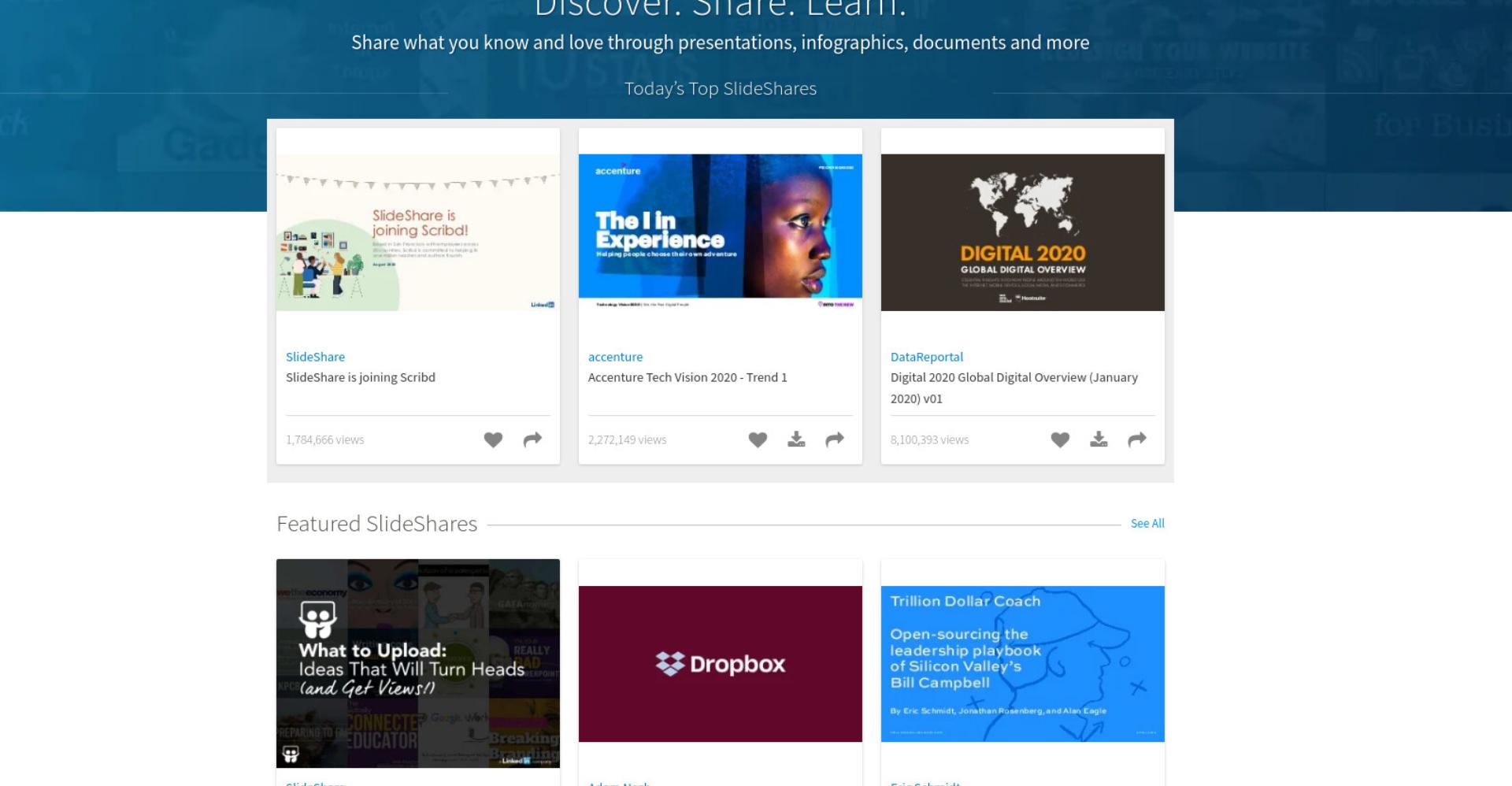Open 'Accenture Tech Vision 2020 - Trend 1' title
Screen dimensions: 1512x786
tap(687, 377)
